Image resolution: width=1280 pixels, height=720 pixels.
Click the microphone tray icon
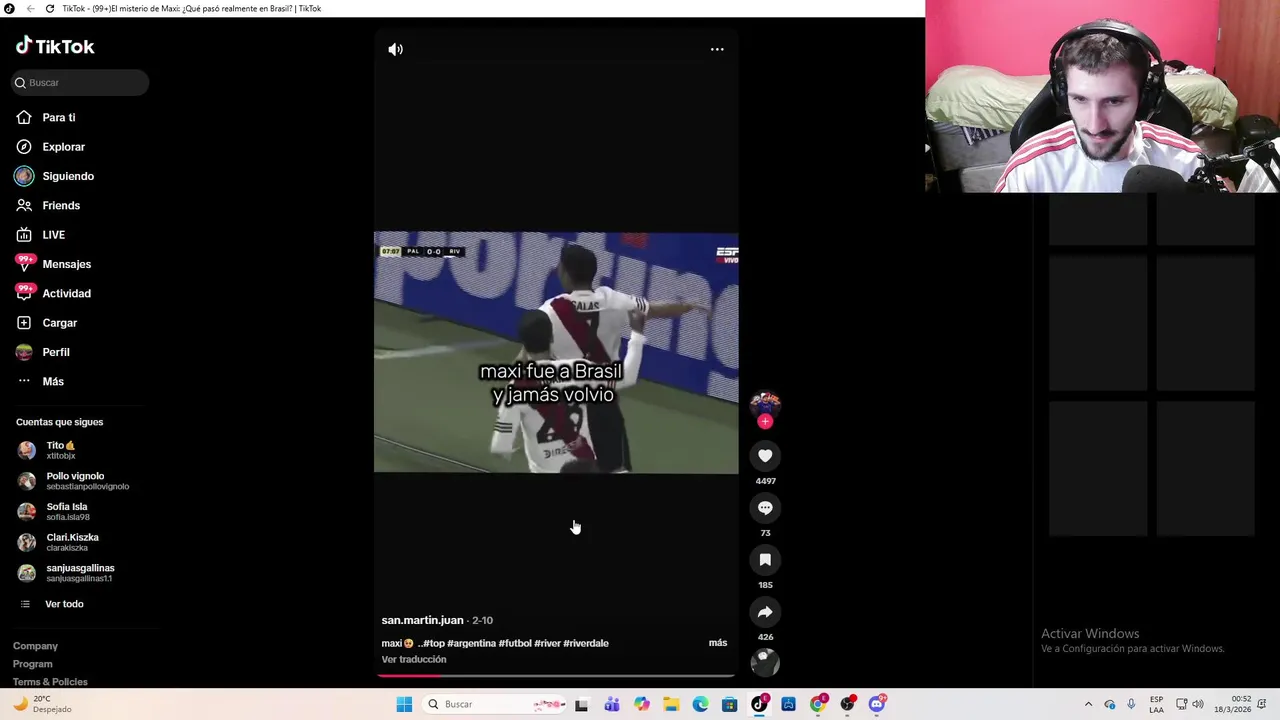[x=1131, y=704]
